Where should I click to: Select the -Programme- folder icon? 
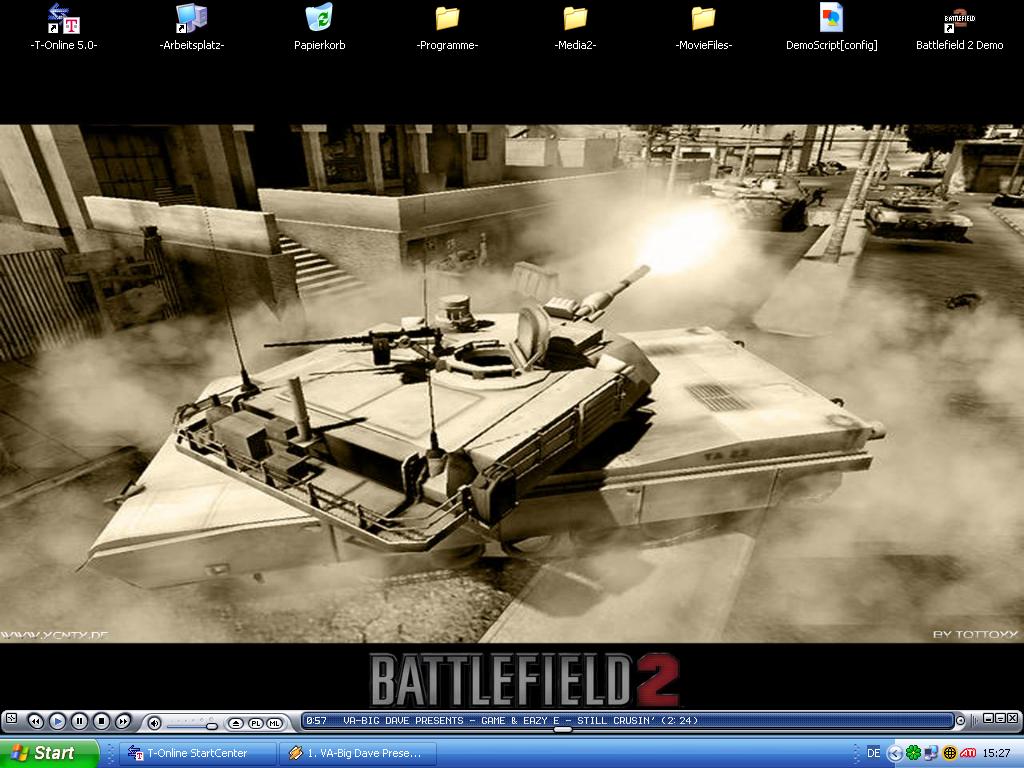[447, 28]
